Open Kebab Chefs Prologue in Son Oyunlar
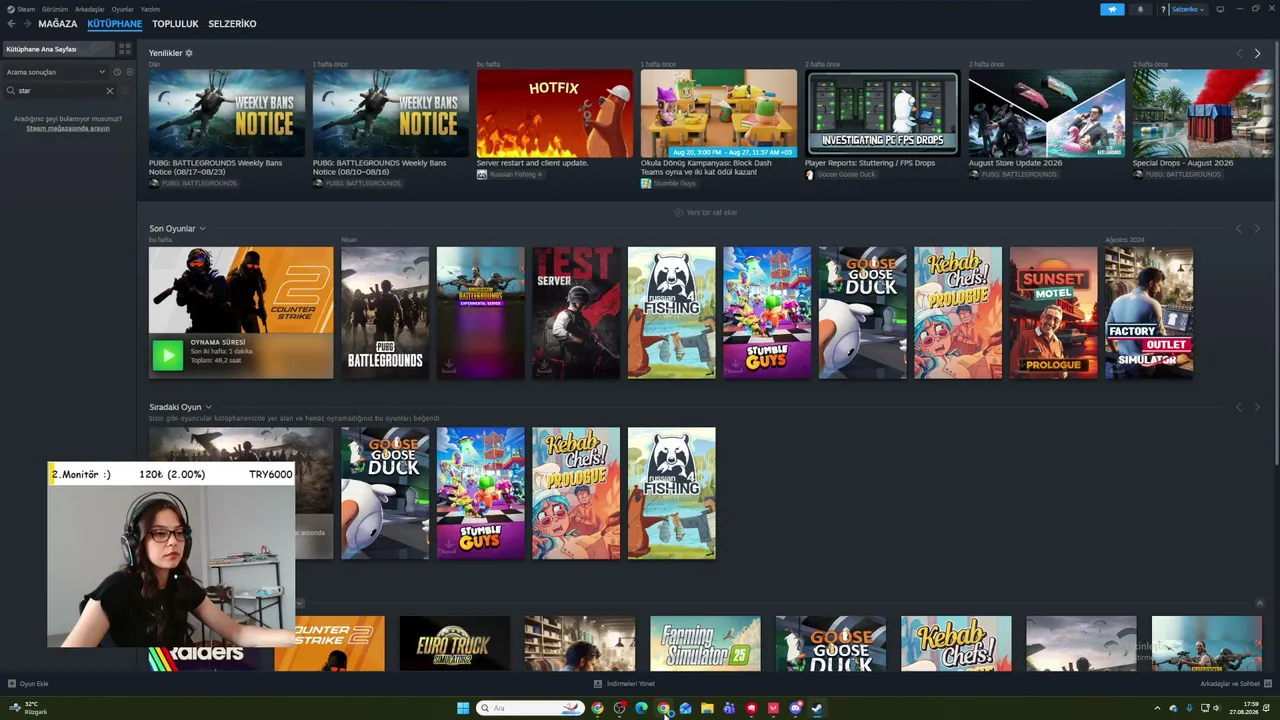Image resolution: width=1280 pixels, height=720 pixels. [x=958, y=313]
